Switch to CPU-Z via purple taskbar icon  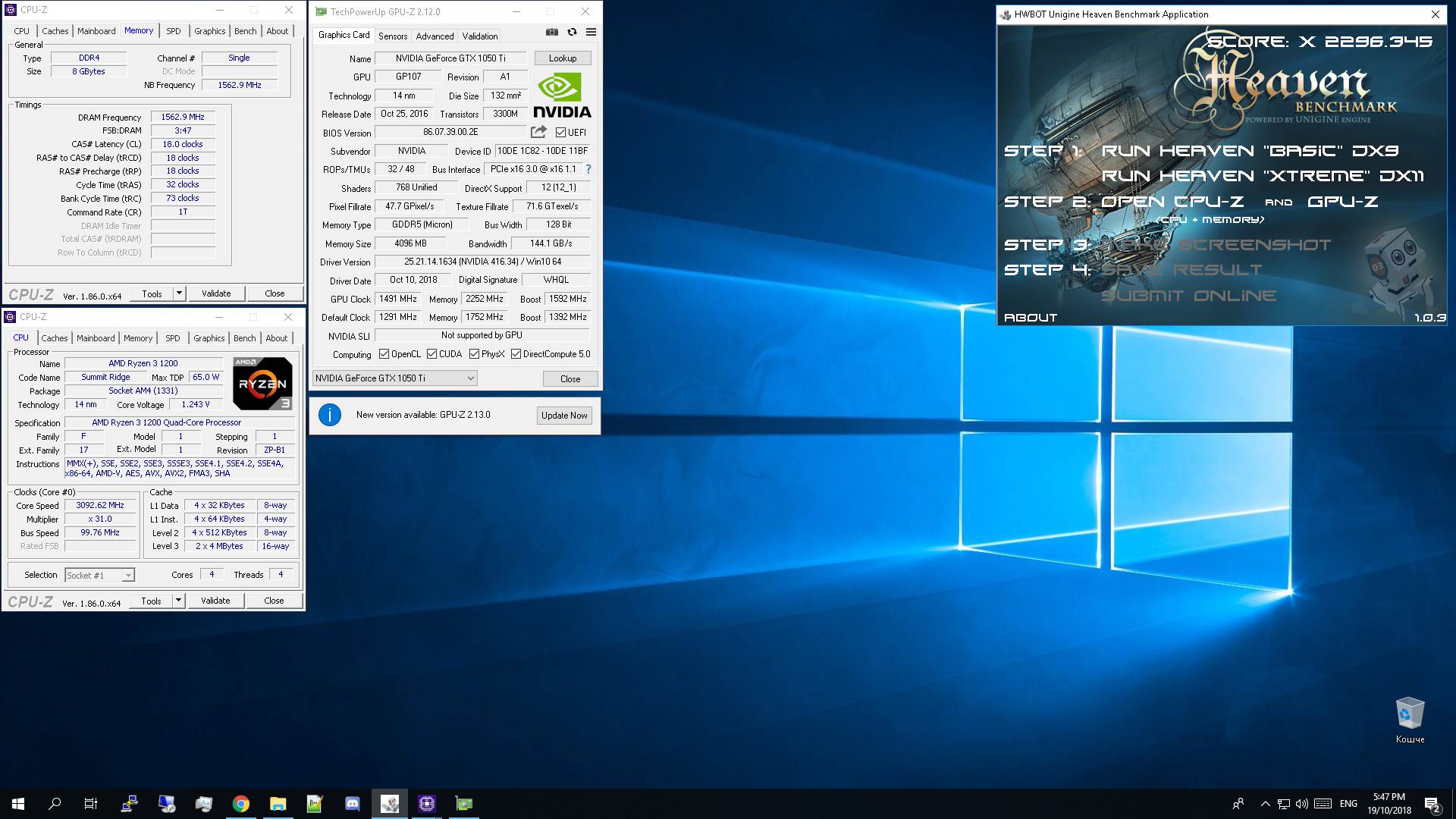(427, 804)
